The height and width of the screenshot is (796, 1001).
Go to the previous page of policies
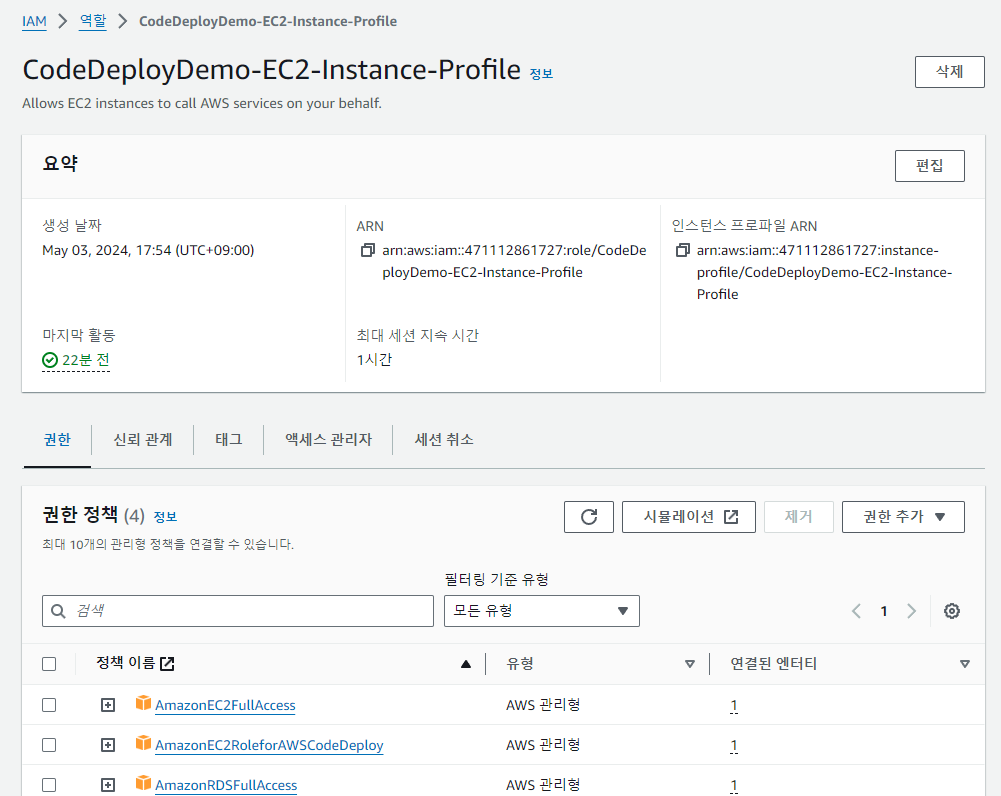click(856, 611)
